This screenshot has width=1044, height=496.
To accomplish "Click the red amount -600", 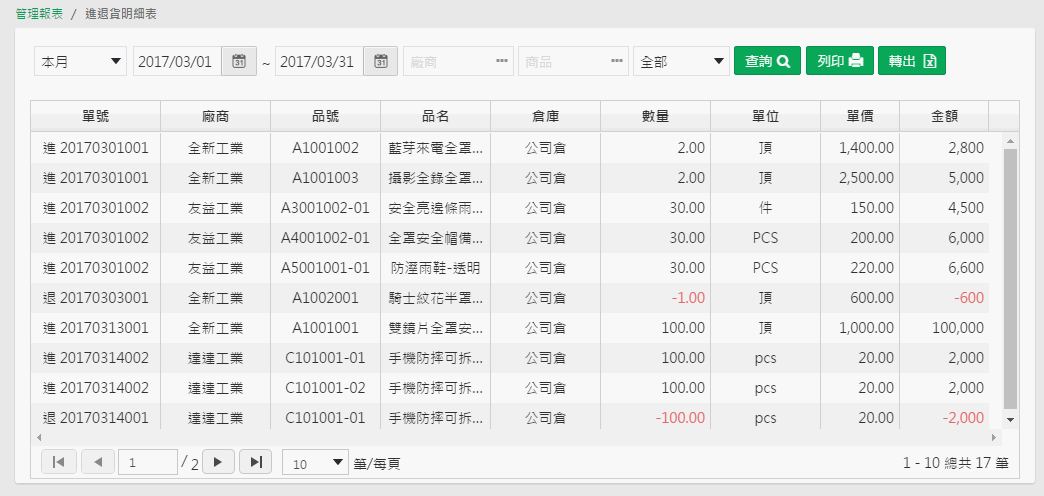I will [968, 298].
